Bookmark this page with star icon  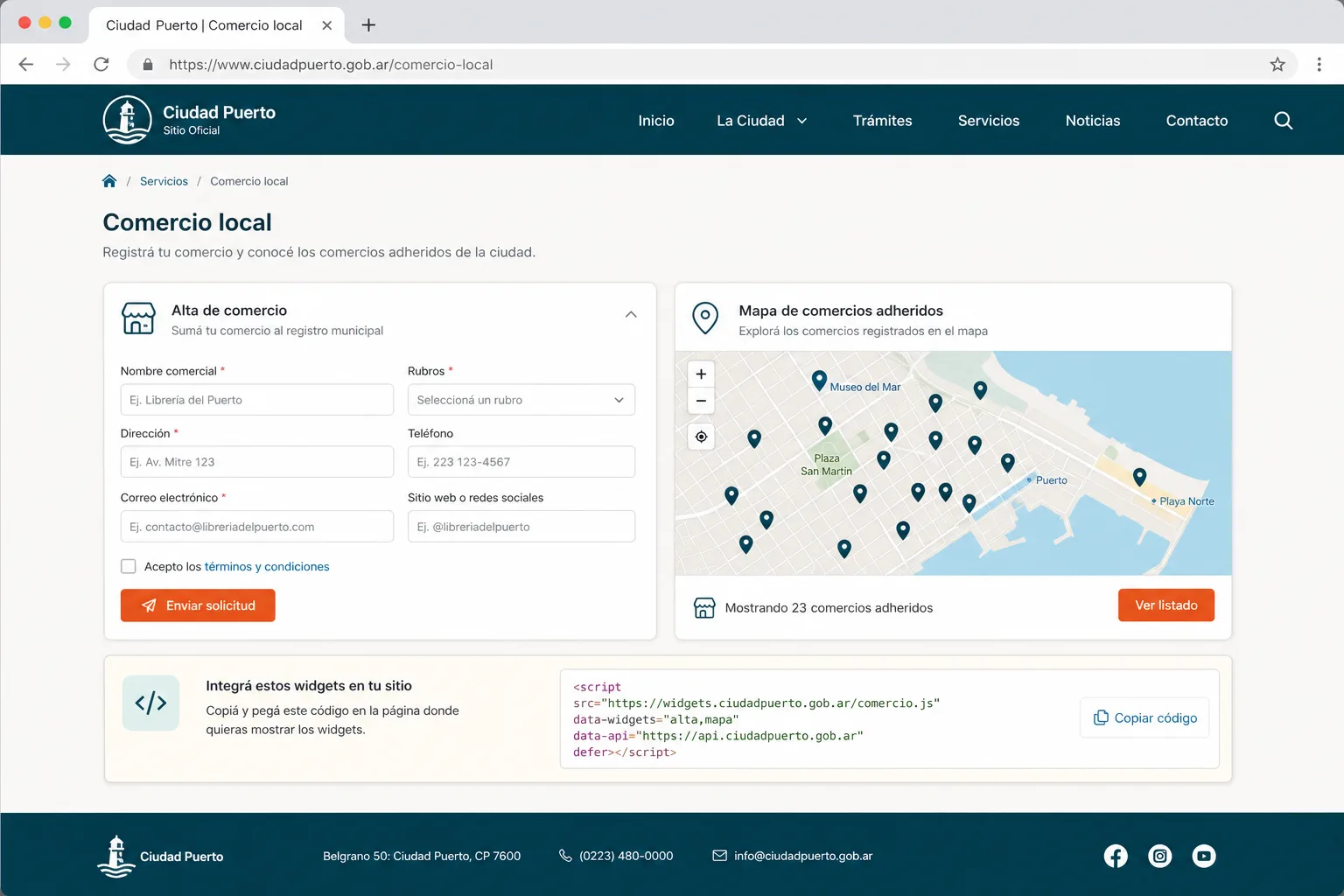point(1277,64)
